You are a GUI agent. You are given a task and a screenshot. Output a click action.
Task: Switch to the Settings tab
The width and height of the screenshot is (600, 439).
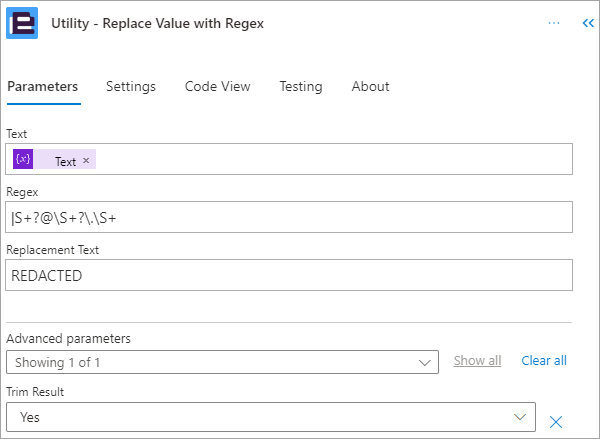[x=131, y=86]
